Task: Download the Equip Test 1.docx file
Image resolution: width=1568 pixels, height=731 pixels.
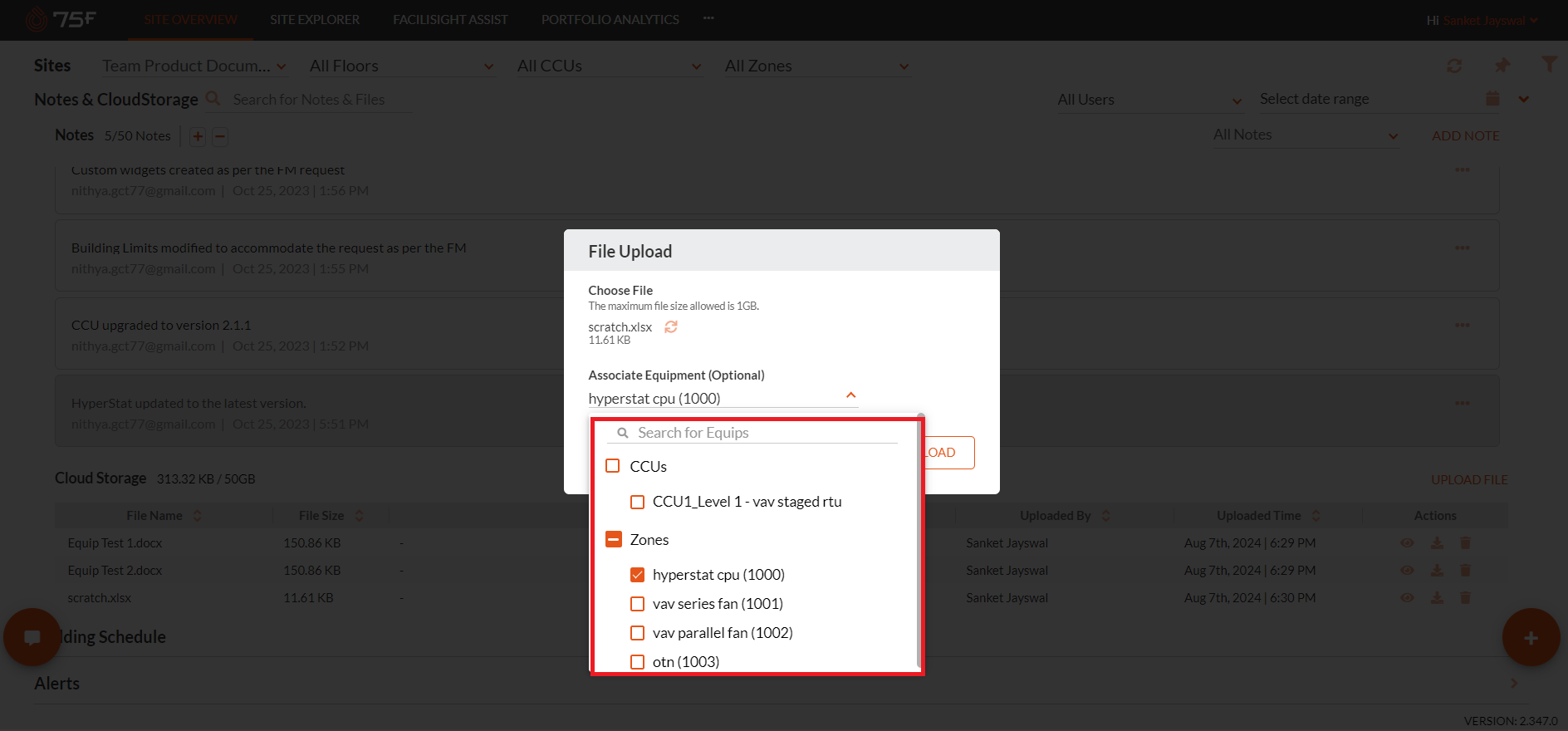Action: pos(1437,542)
